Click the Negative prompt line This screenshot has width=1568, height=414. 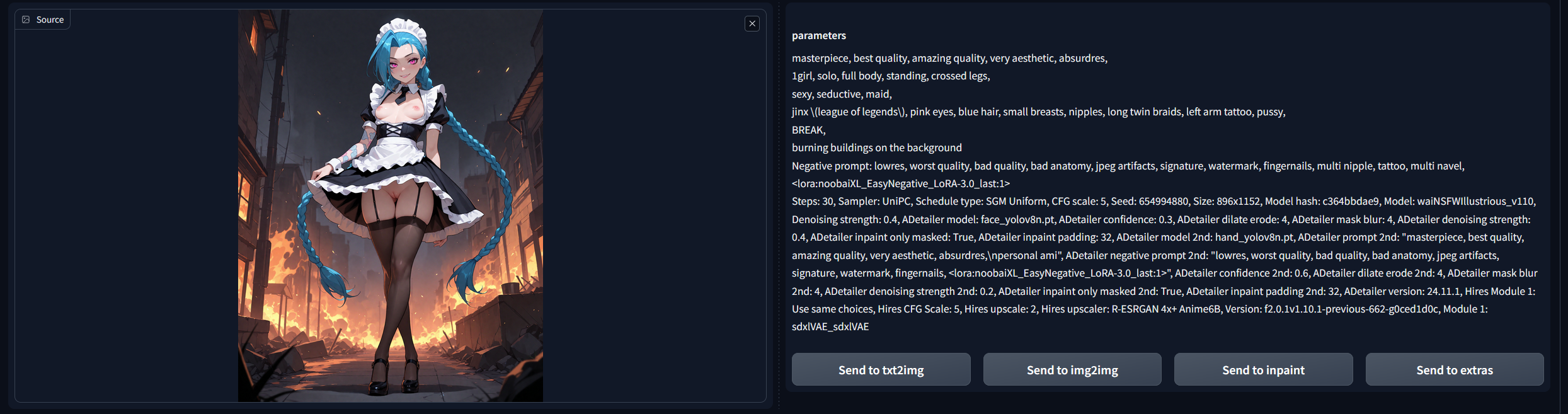[1127, 166]
